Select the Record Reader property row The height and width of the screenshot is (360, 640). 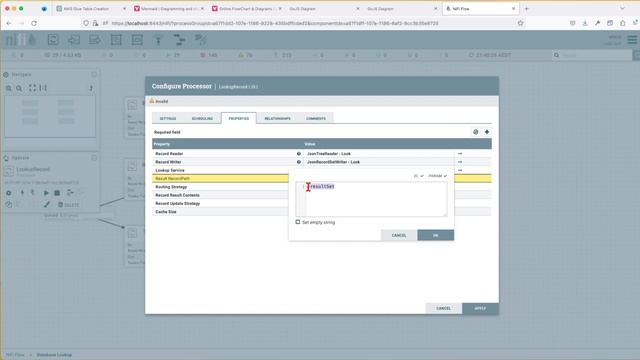(x=322, y=153)
